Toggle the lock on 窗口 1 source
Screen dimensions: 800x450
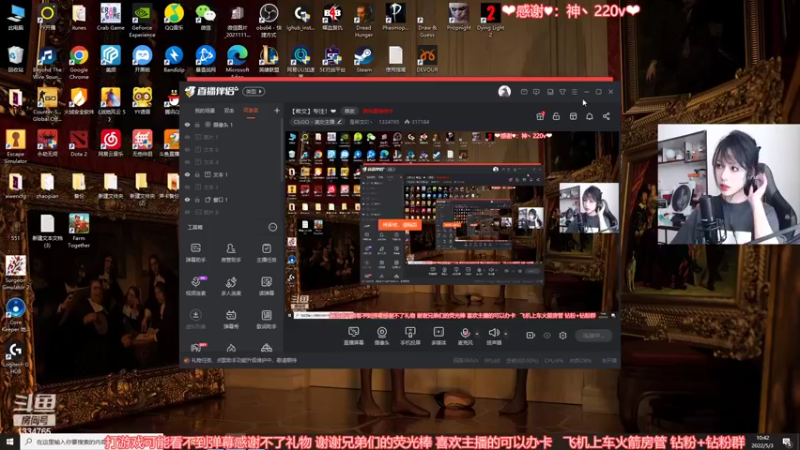pos(197,199)
